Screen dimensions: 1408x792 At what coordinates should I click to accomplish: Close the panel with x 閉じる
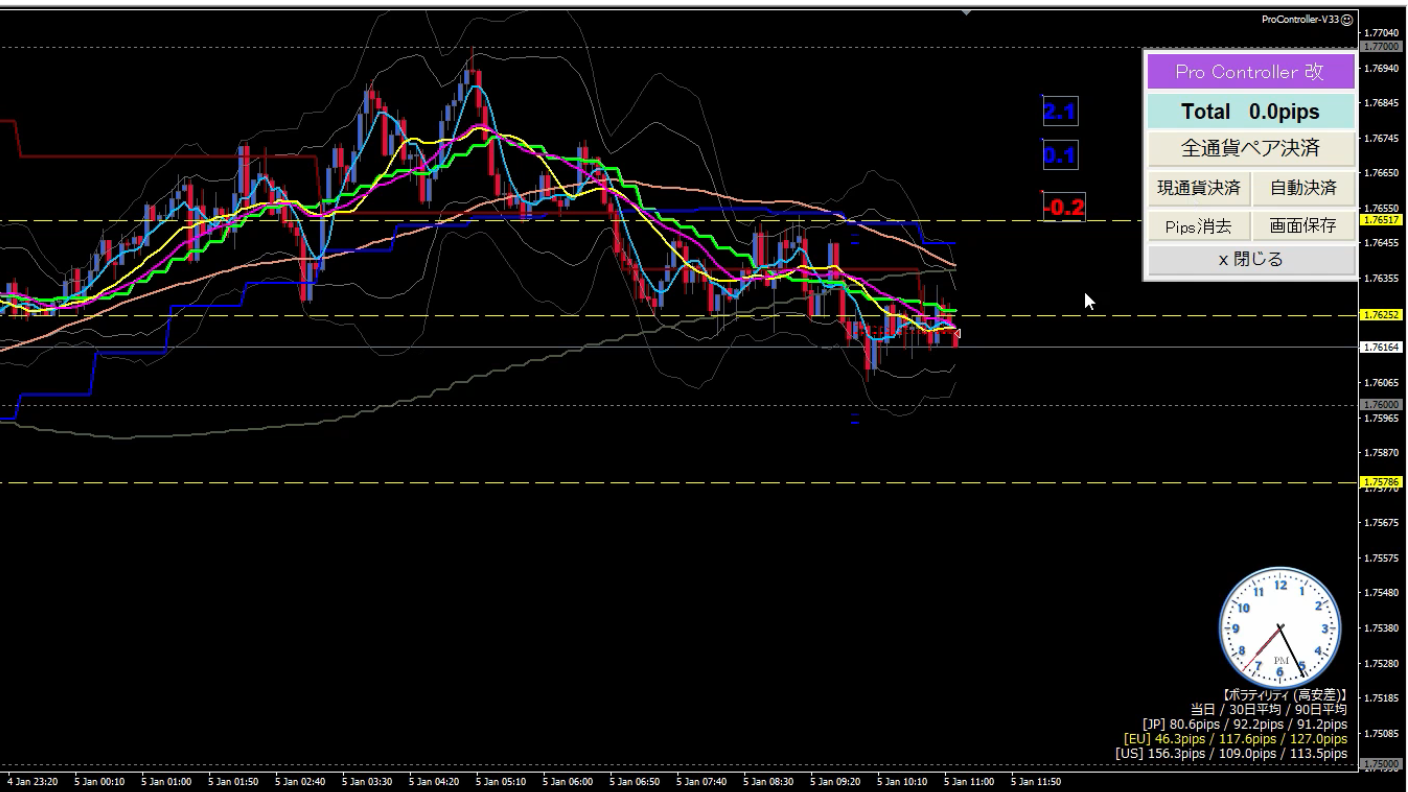coord(1250,260)
